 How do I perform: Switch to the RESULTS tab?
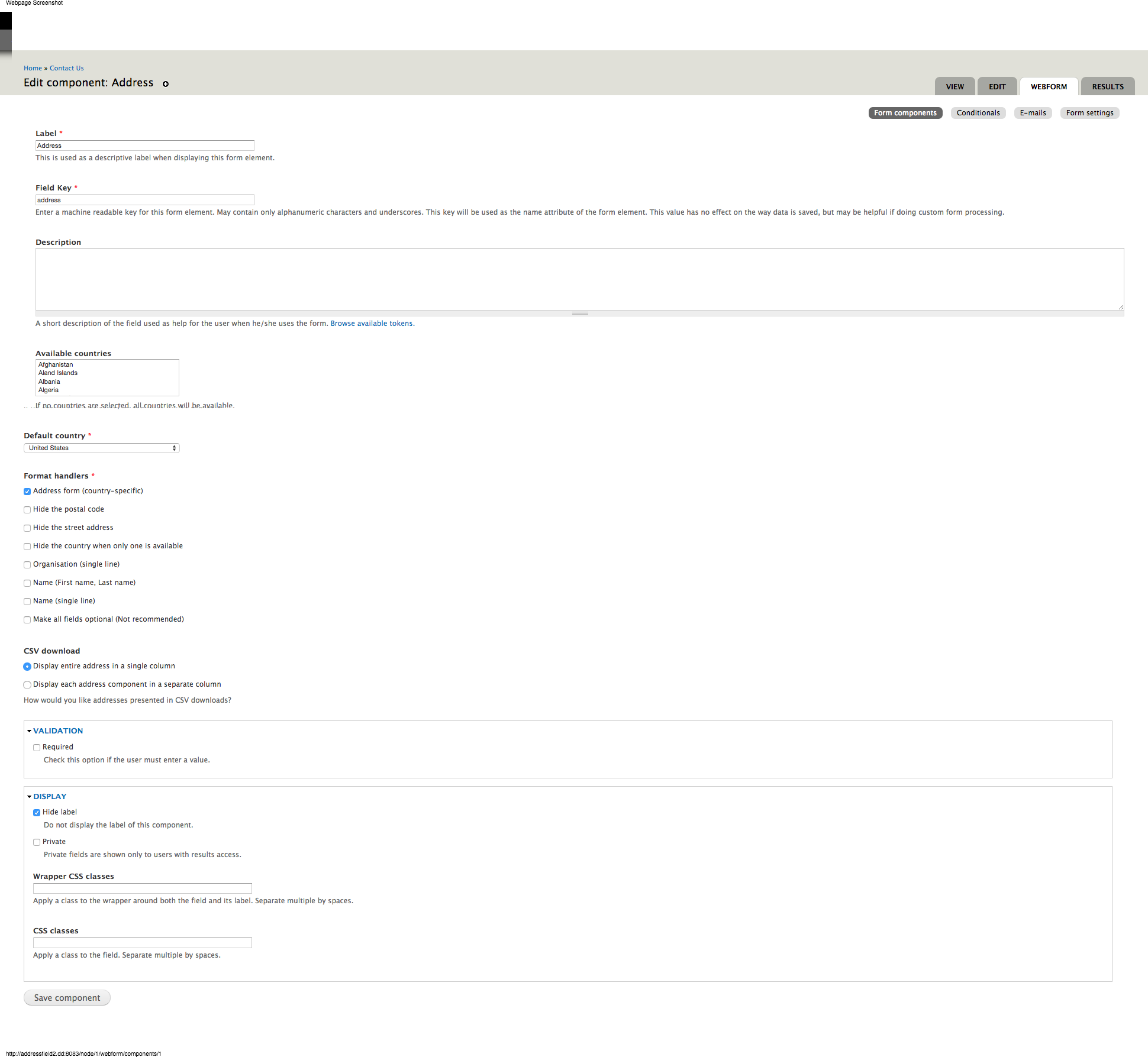pos(1107,86)
